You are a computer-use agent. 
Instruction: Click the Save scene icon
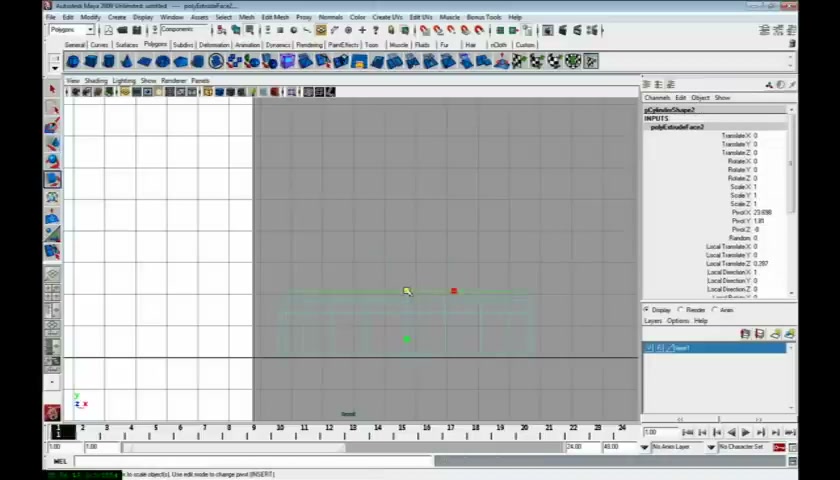(x=137, y=30)
